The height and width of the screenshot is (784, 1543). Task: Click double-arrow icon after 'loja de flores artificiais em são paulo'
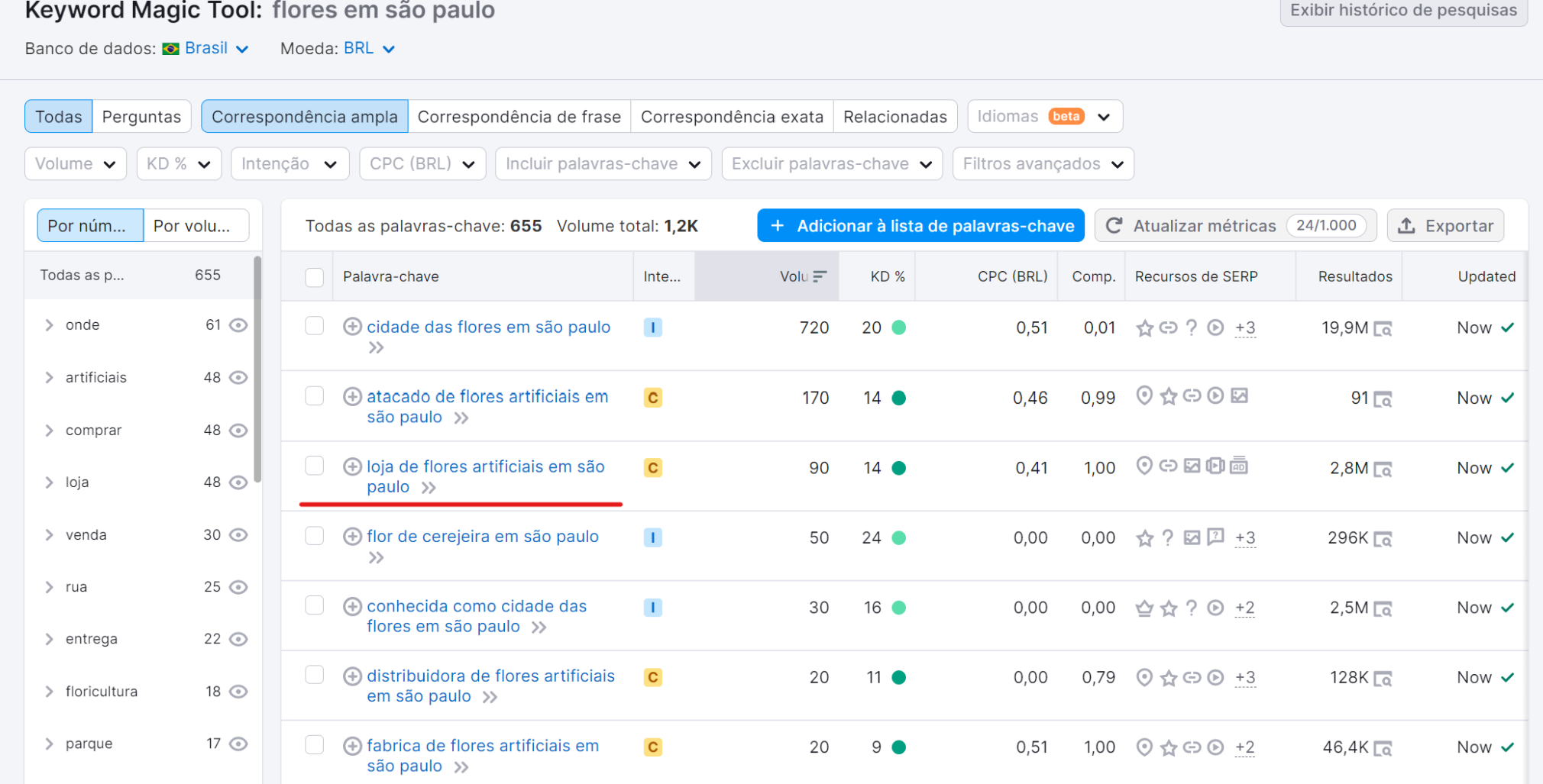coord(429,488)
